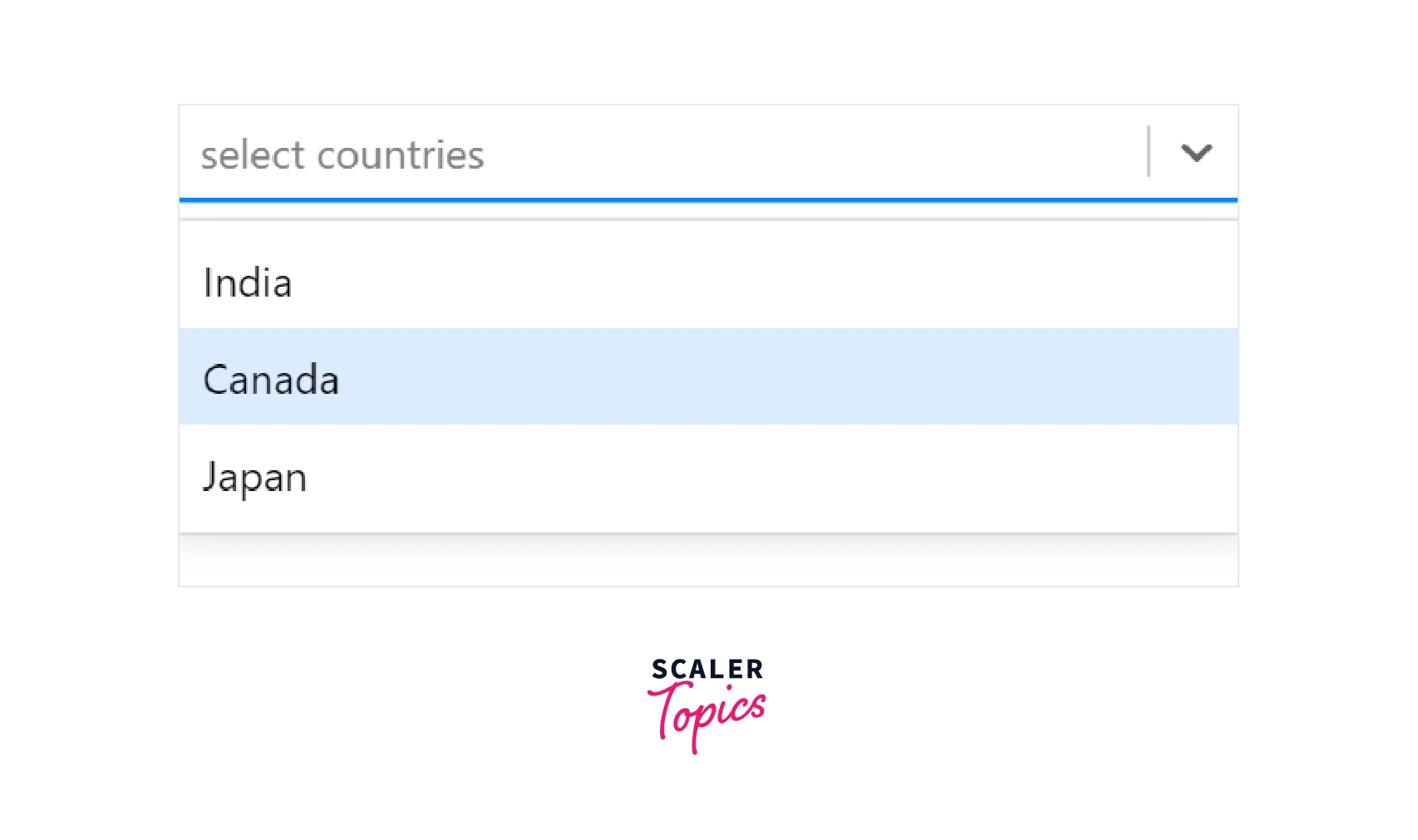Click the select countries combo box
The height and width of the screenshot is (840, 1418).
pyautogui.click(x=665, y=154)
